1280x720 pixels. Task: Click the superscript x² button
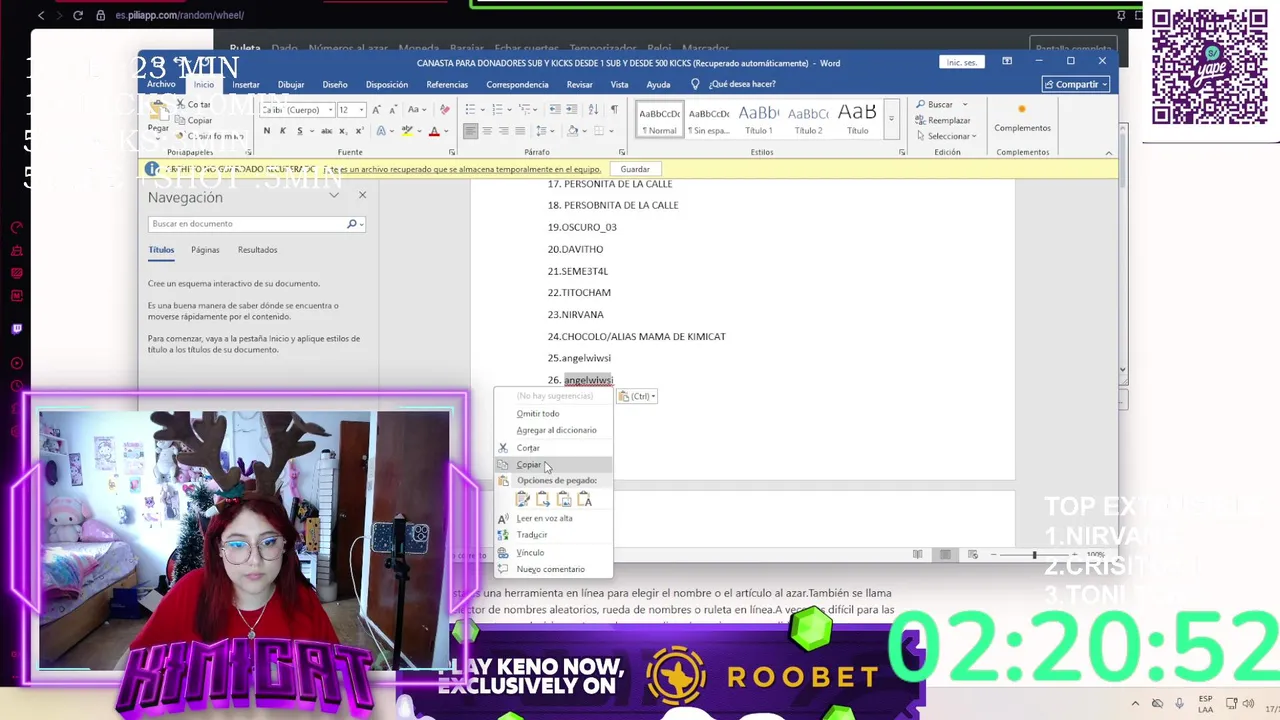(x=360, y=131)
